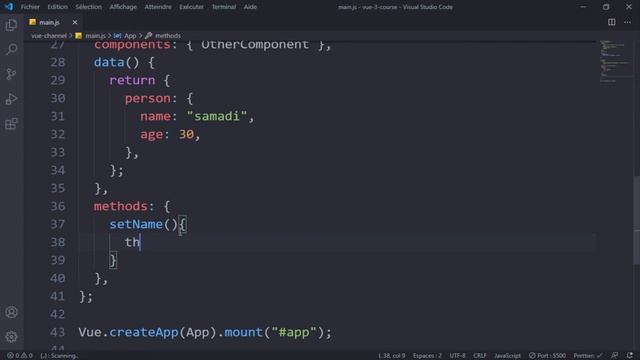640x360 pixels.
Task: Click Live Server Port: 5500 status item
Action: [x=547, y=356]
